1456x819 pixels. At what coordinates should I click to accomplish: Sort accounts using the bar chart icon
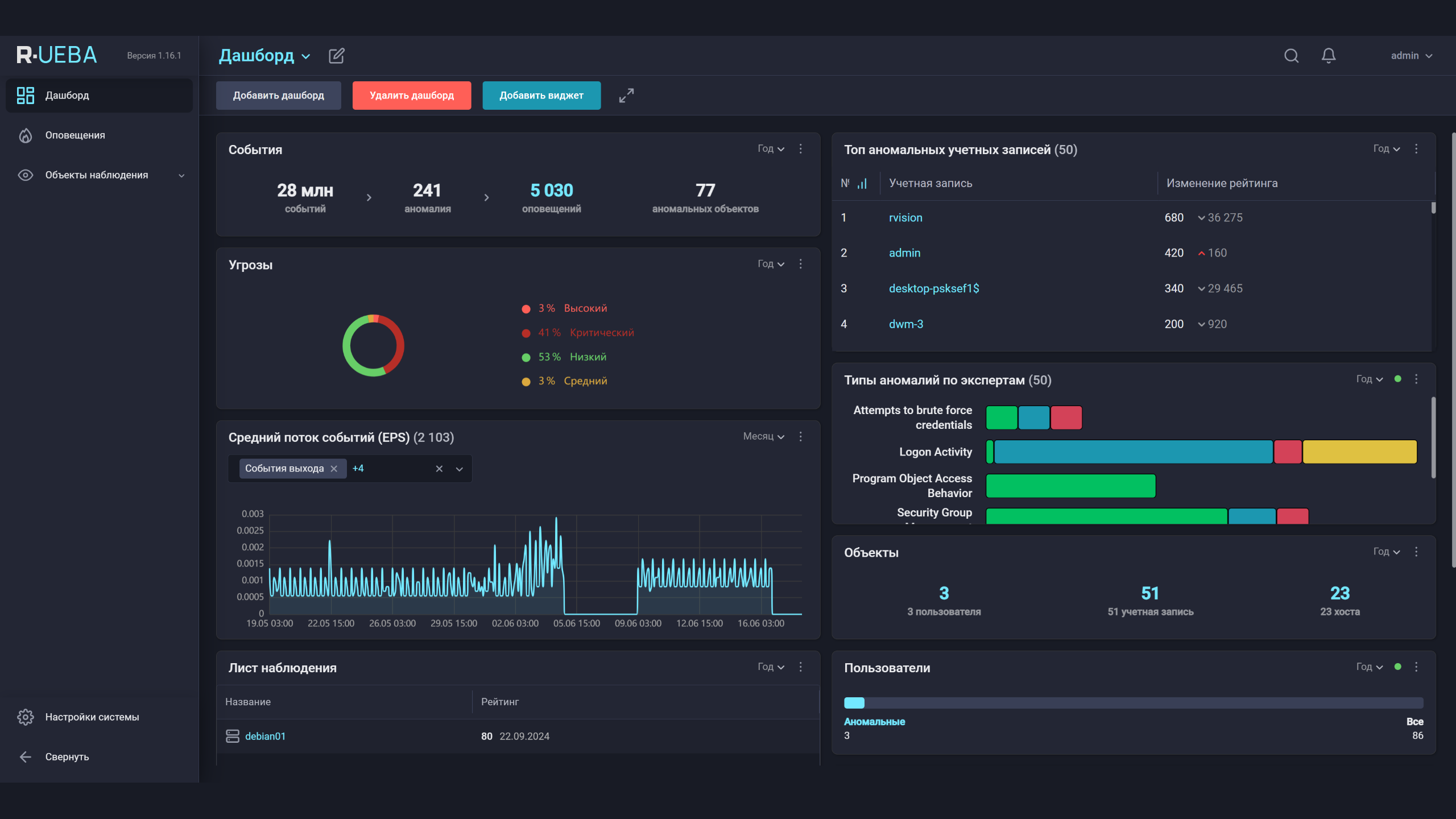pyautogui.click(x=862, y=184)
